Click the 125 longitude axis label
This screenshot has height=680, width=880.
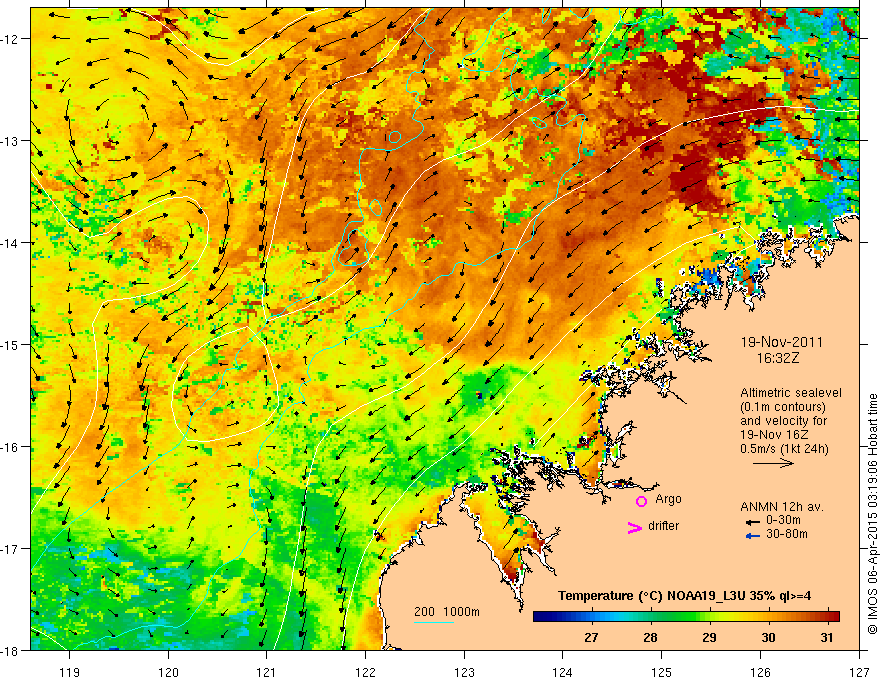point(662,672)
